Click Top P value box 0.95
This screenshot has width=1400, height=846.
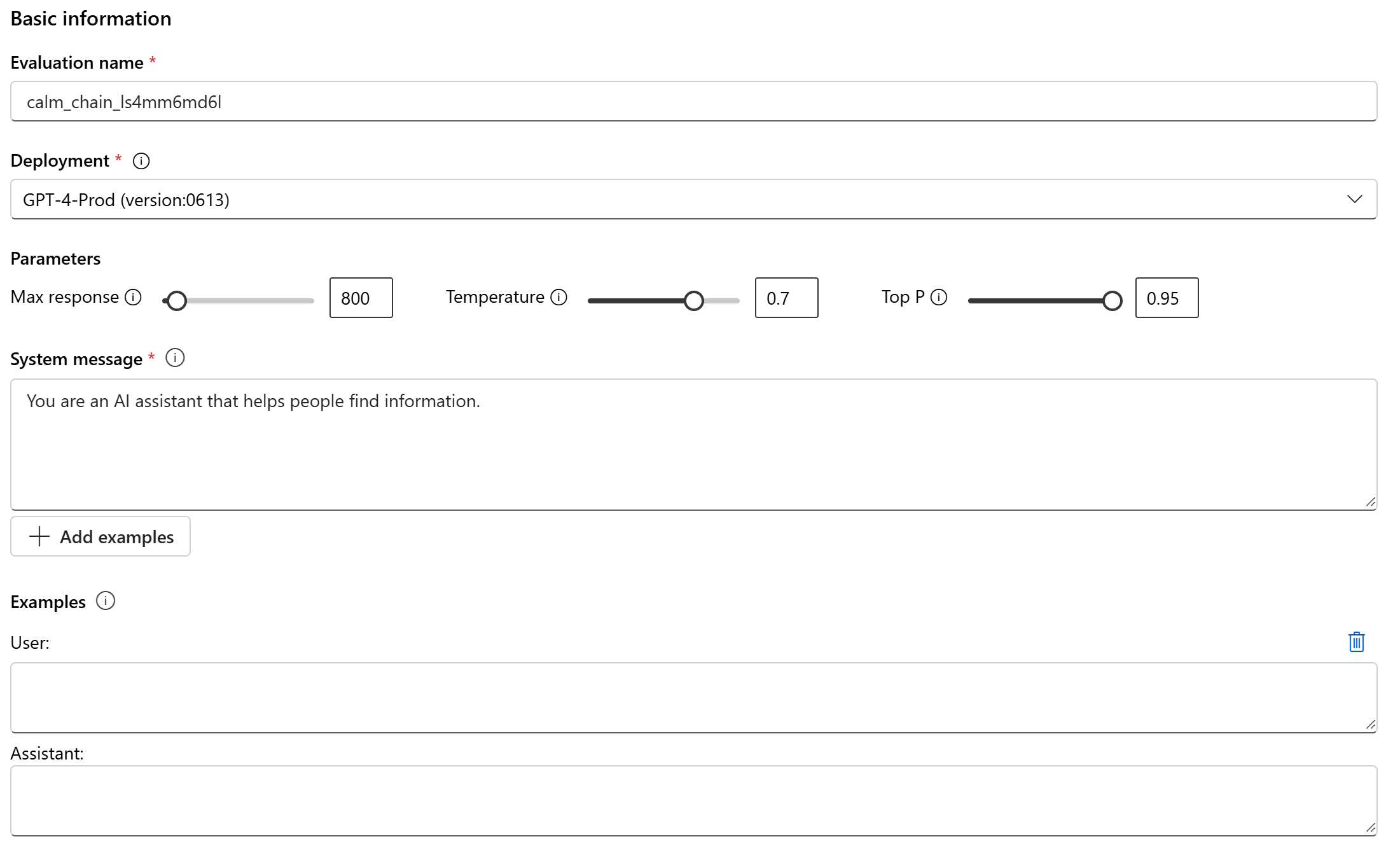click(x=1167, y=298)
